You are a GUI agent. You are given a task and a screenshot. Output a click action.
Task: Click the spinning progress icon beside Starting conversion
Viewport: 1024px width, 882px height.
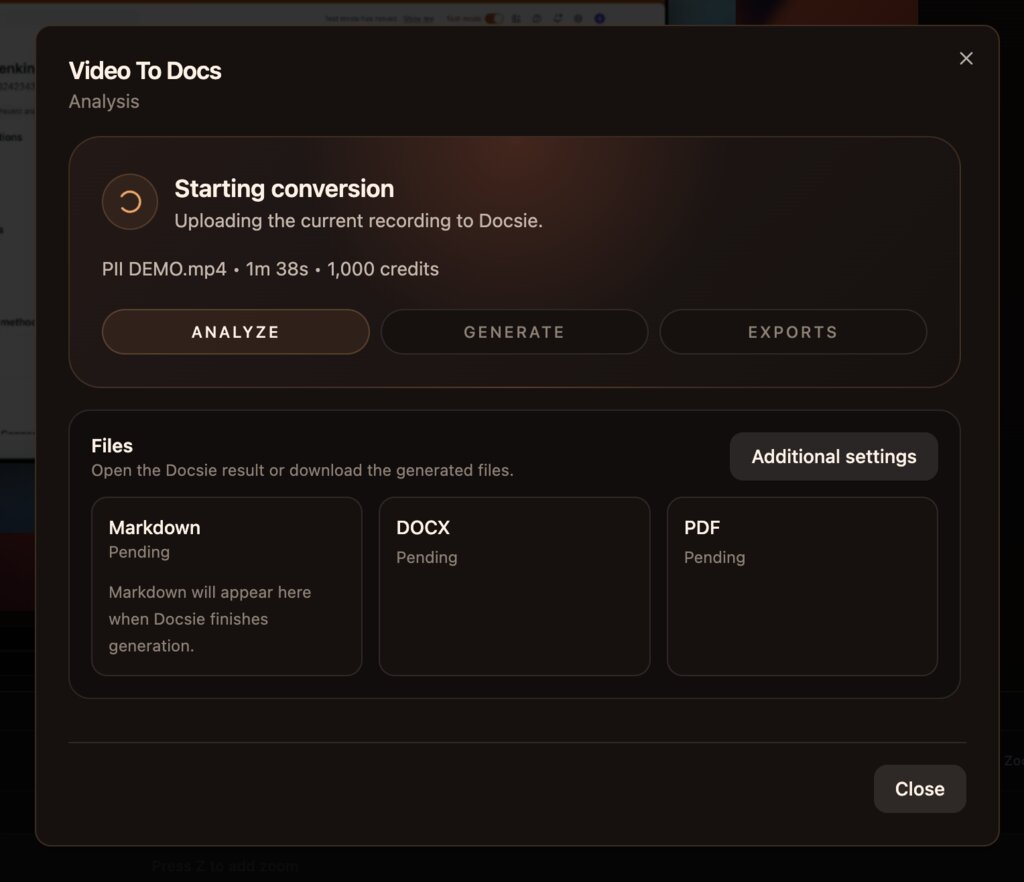coord(130,202)
